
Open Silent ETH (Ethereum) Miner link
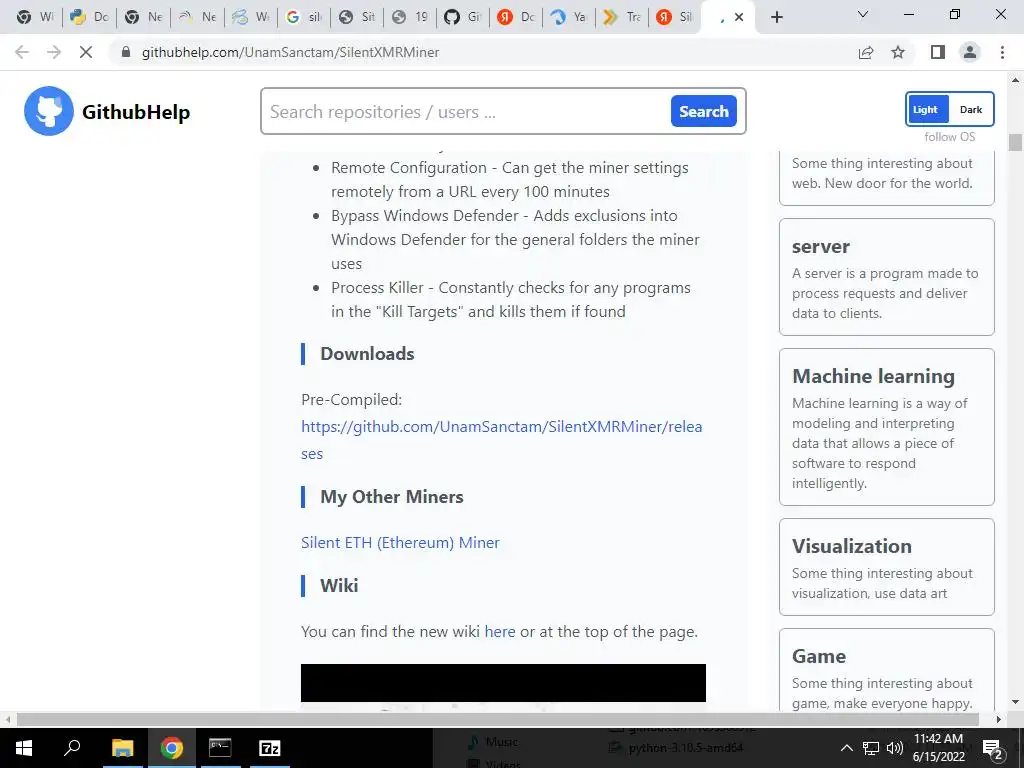pos(400,542)
